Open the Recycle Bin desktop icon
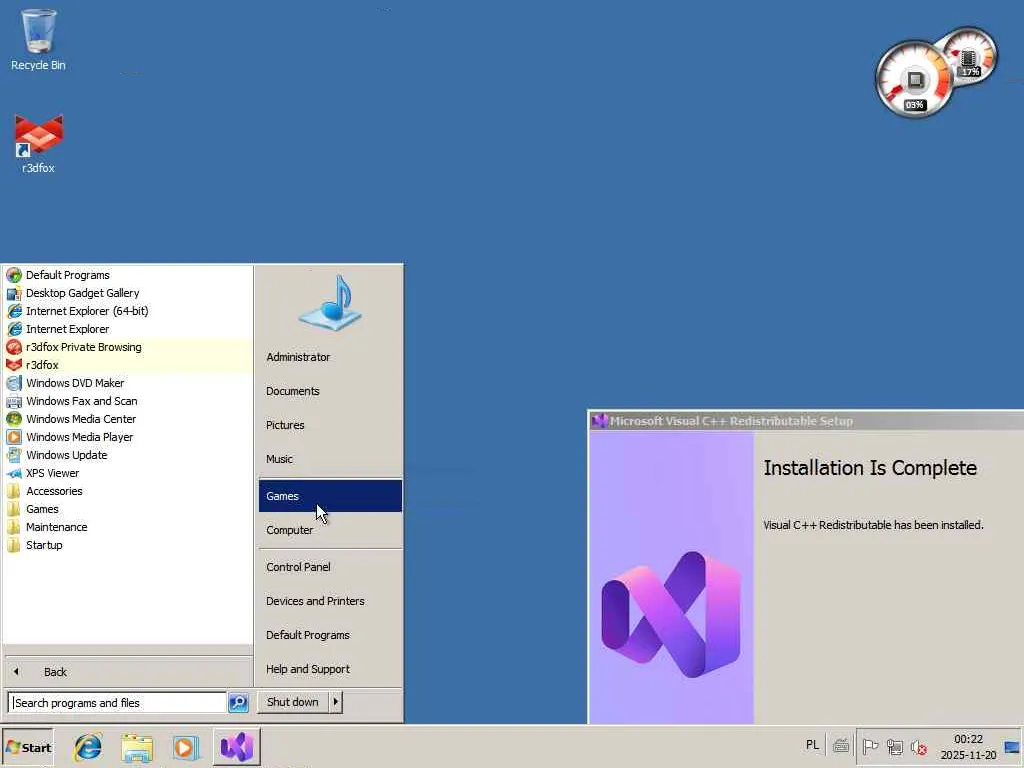1024x768 pixels. coord(39,39)
